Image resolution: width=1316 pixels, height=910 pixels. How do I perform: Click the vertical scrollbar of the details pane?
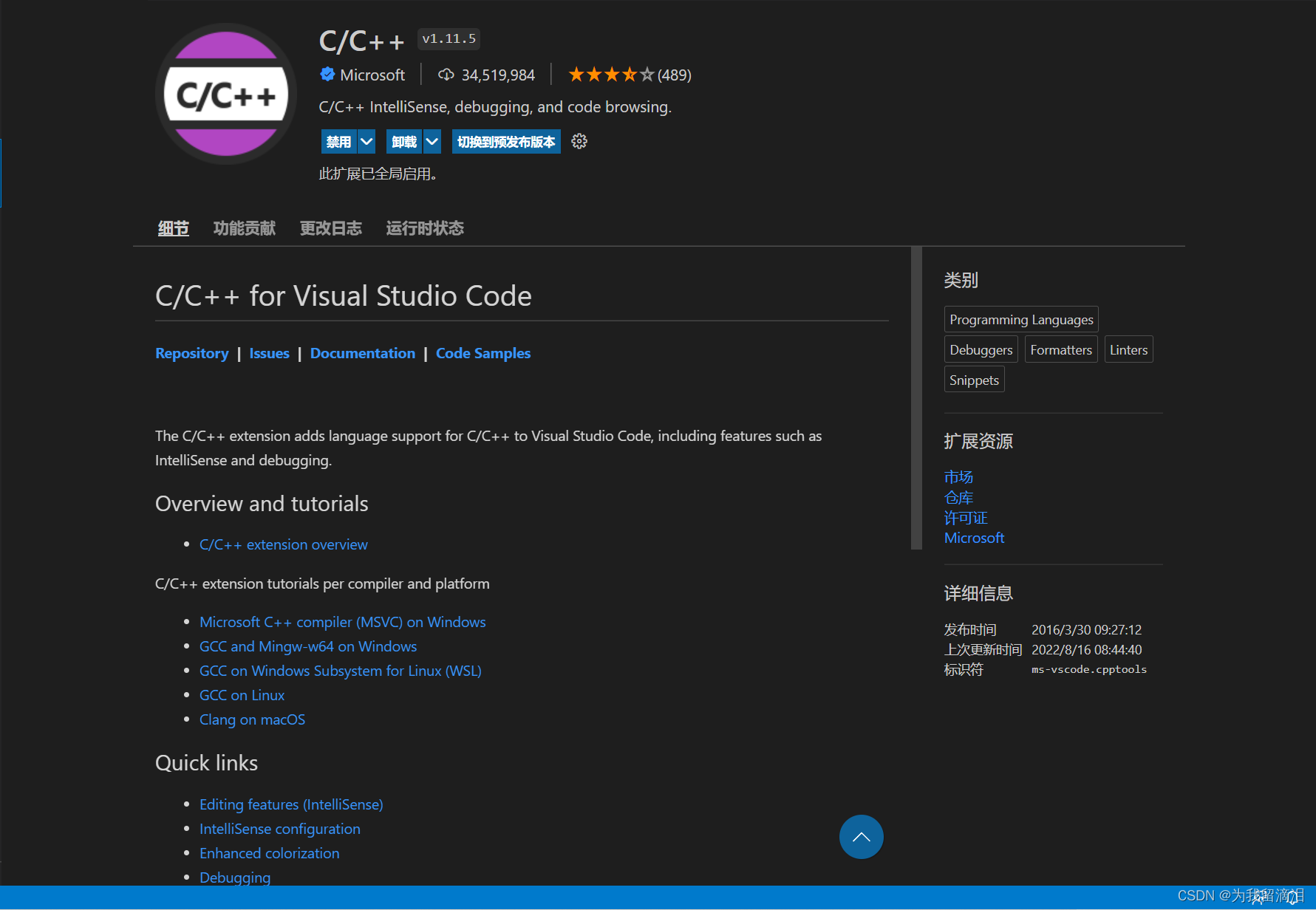pyautogui.click(x=916, y=398)
